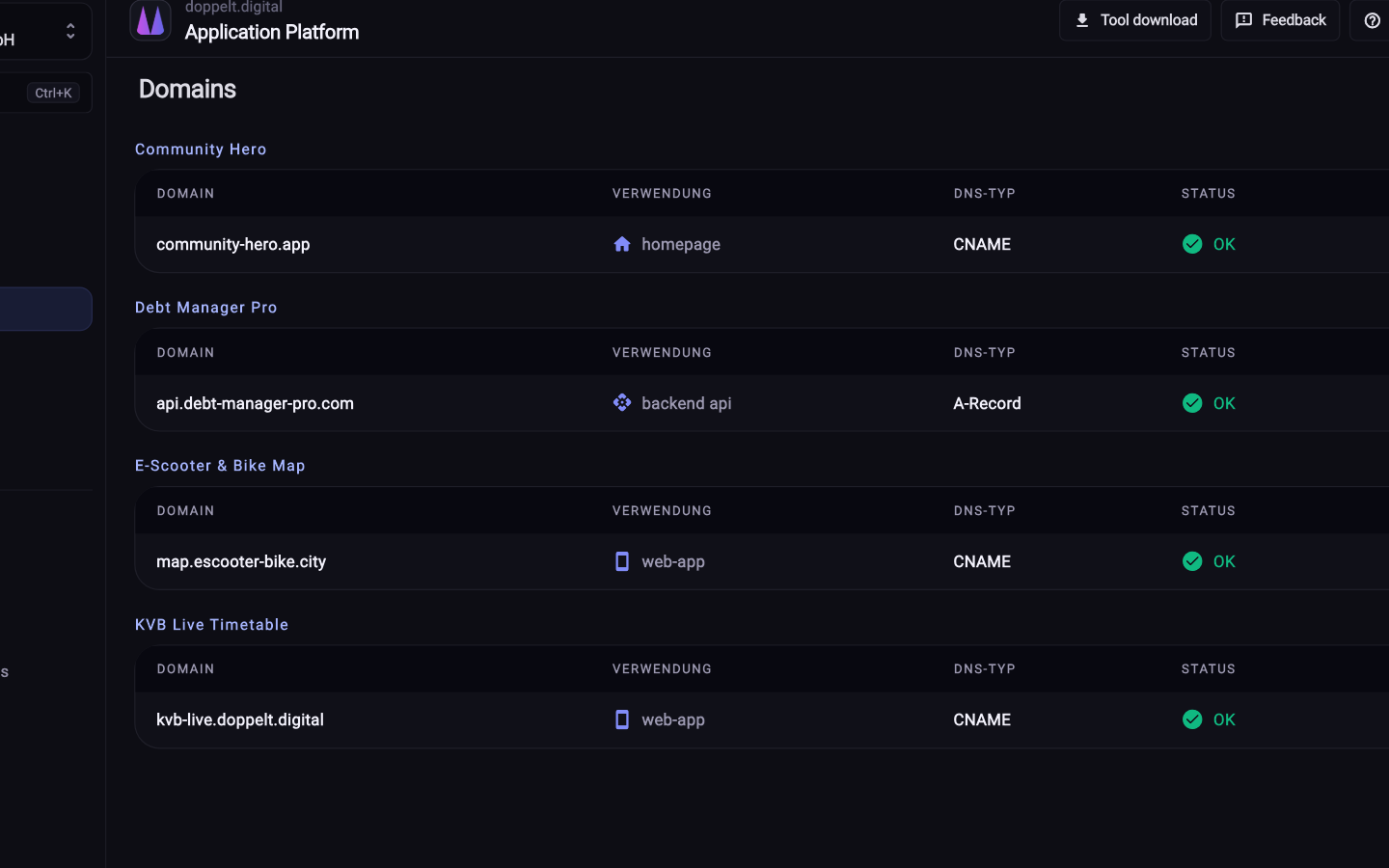
Task: Click the Application Platform title
Action: (x=272, y=32)
